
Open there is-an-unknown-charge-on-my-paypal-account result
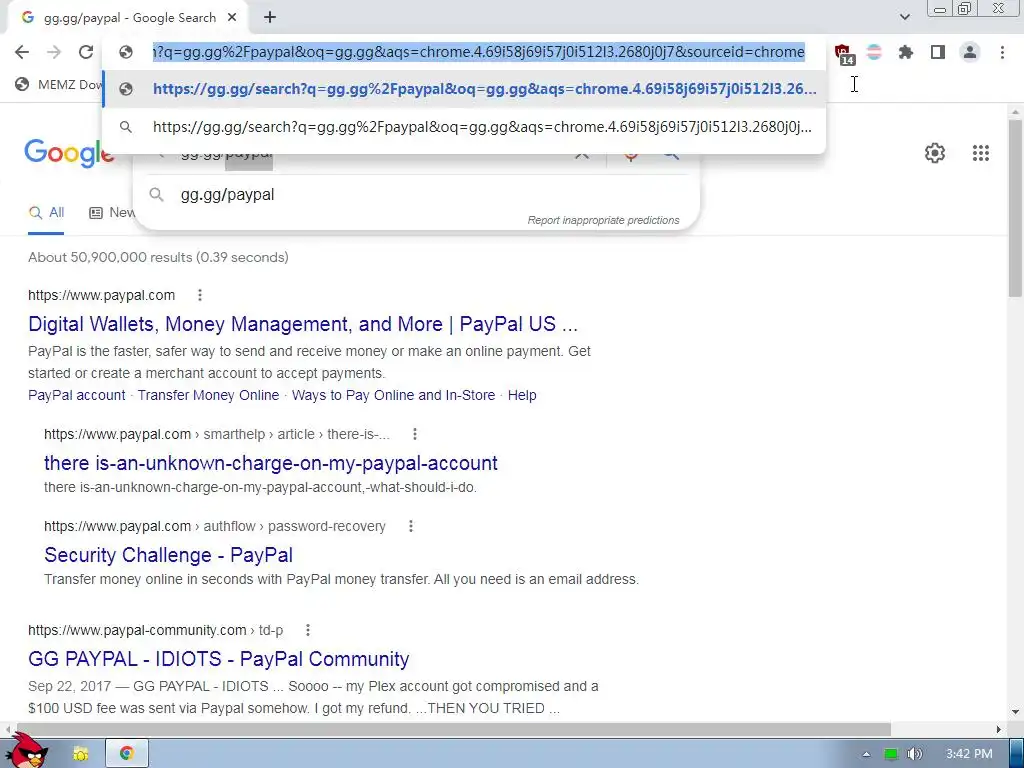[x=270, y=463]
